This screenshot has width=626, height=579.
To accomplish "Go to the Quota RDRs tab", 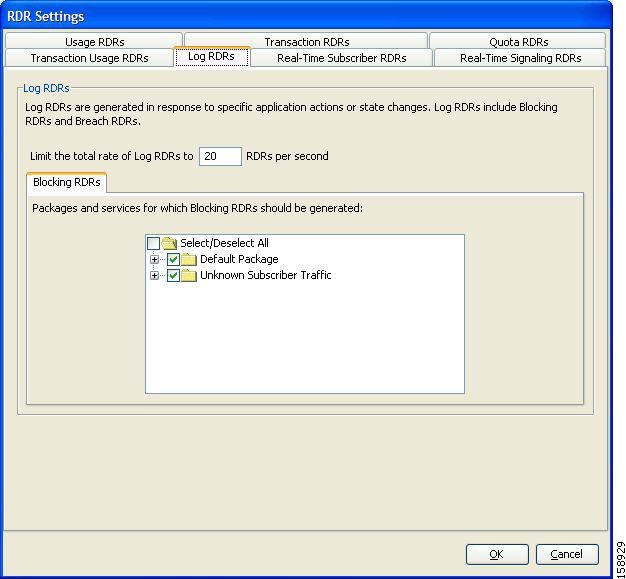I will (518, 42).
